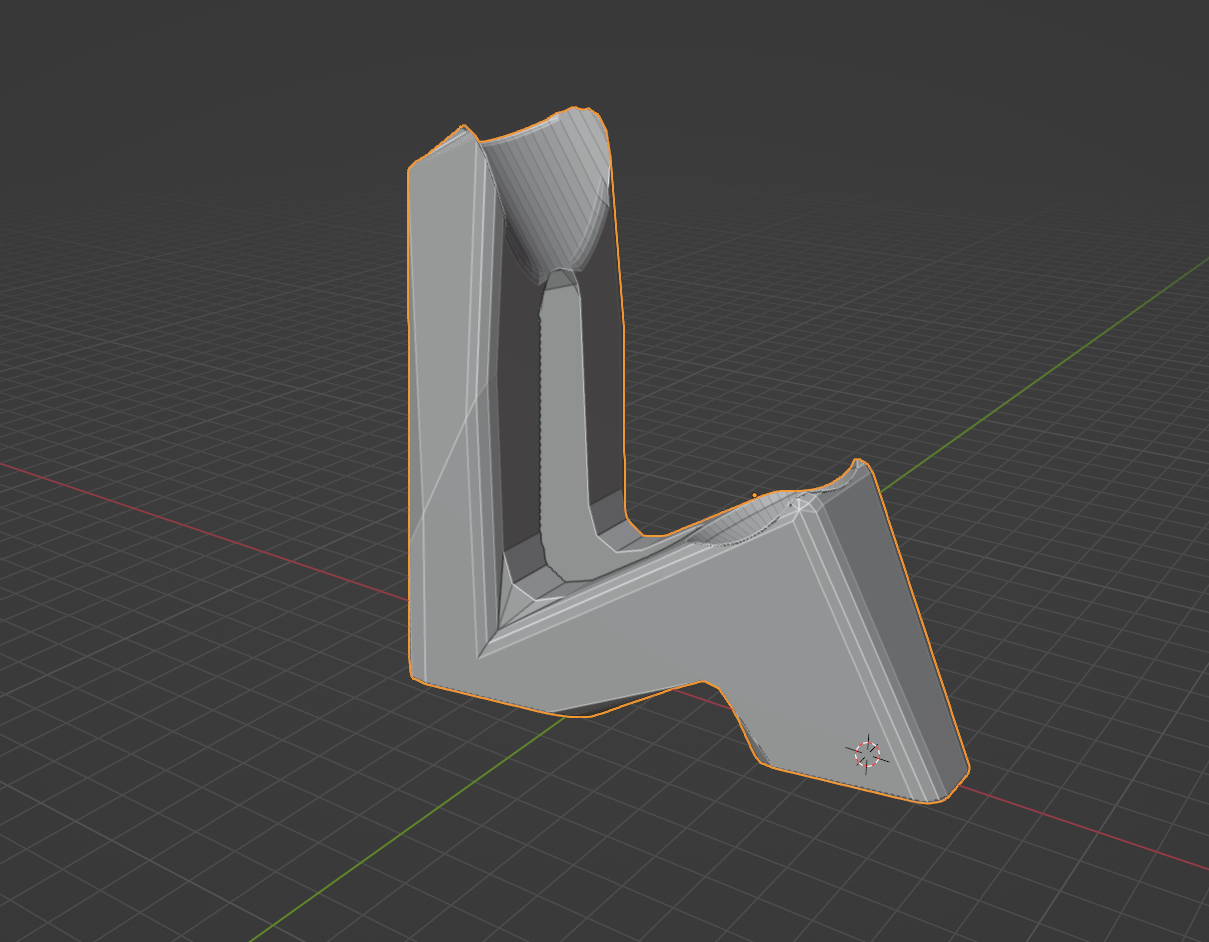
Task: Click the red-white 3D cursor crosshair
Action: [867, 753]
